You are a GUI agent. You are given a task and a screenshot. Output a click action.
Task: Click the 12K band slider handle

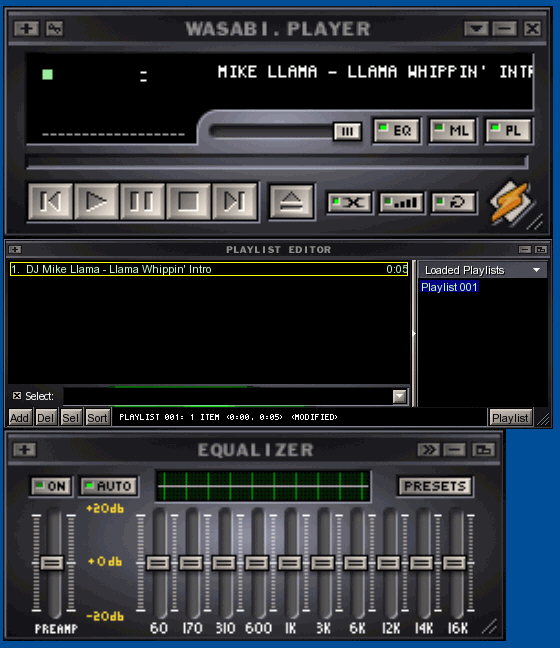[x=389, y=563]
